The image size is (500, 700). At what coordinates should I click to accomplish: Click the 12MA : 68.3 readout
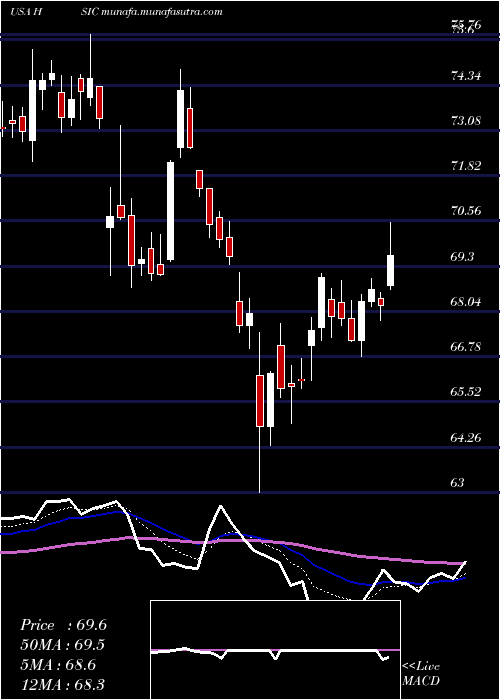[x=63, y=684]
